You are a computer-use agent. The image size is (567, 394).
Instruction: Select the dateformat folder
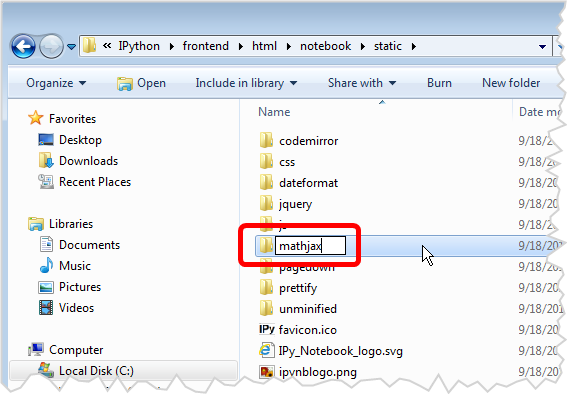click(308, 183)
